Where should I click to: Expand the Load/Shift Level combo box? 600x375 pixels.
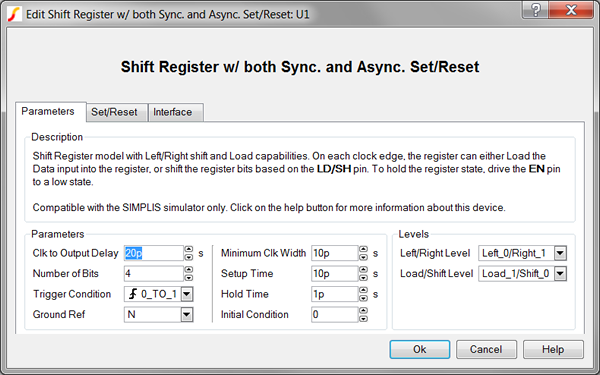560,274
